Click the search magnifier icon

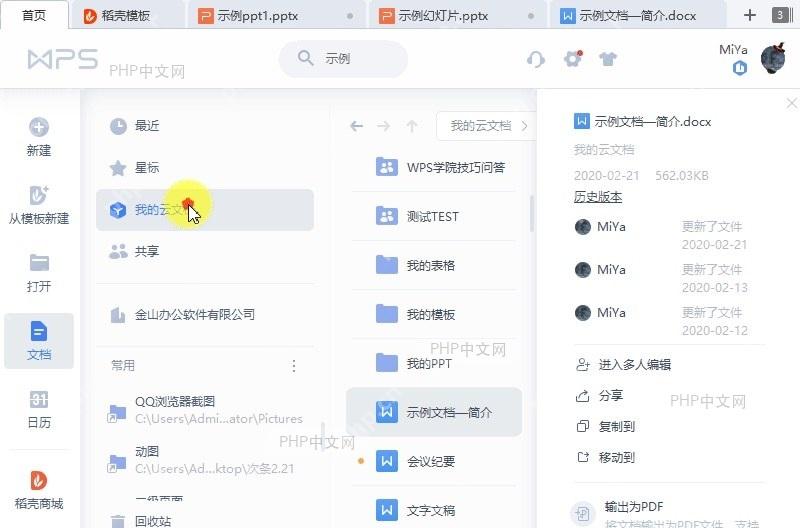(x=305, y=58)
